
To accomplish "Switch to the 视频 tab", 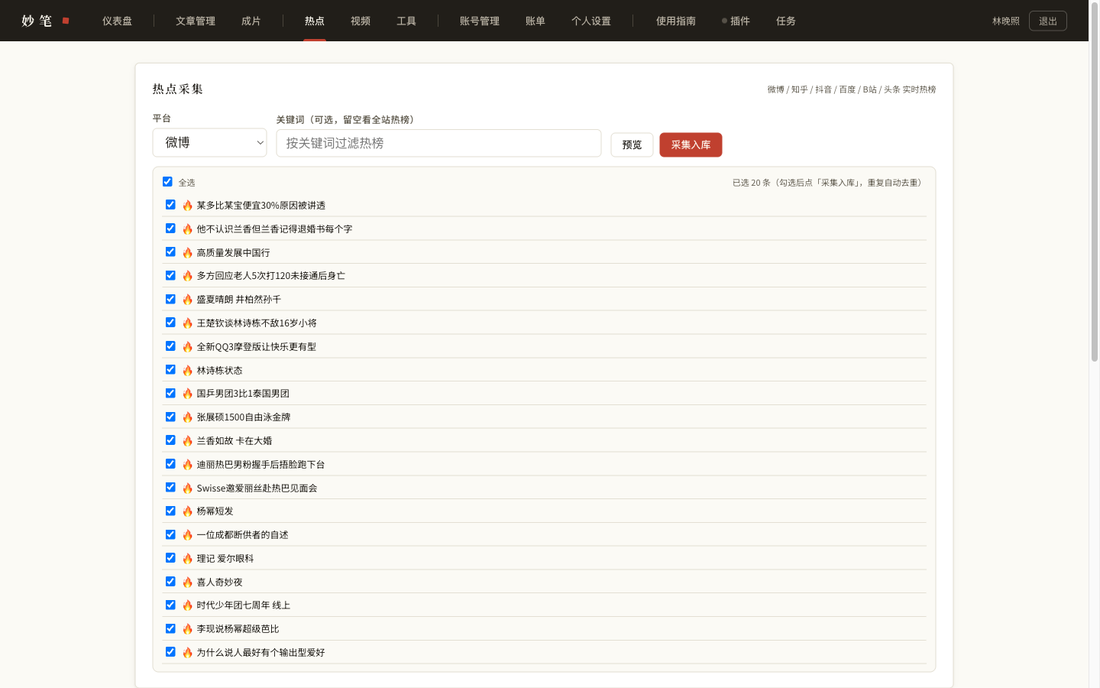I will (361, 21).
